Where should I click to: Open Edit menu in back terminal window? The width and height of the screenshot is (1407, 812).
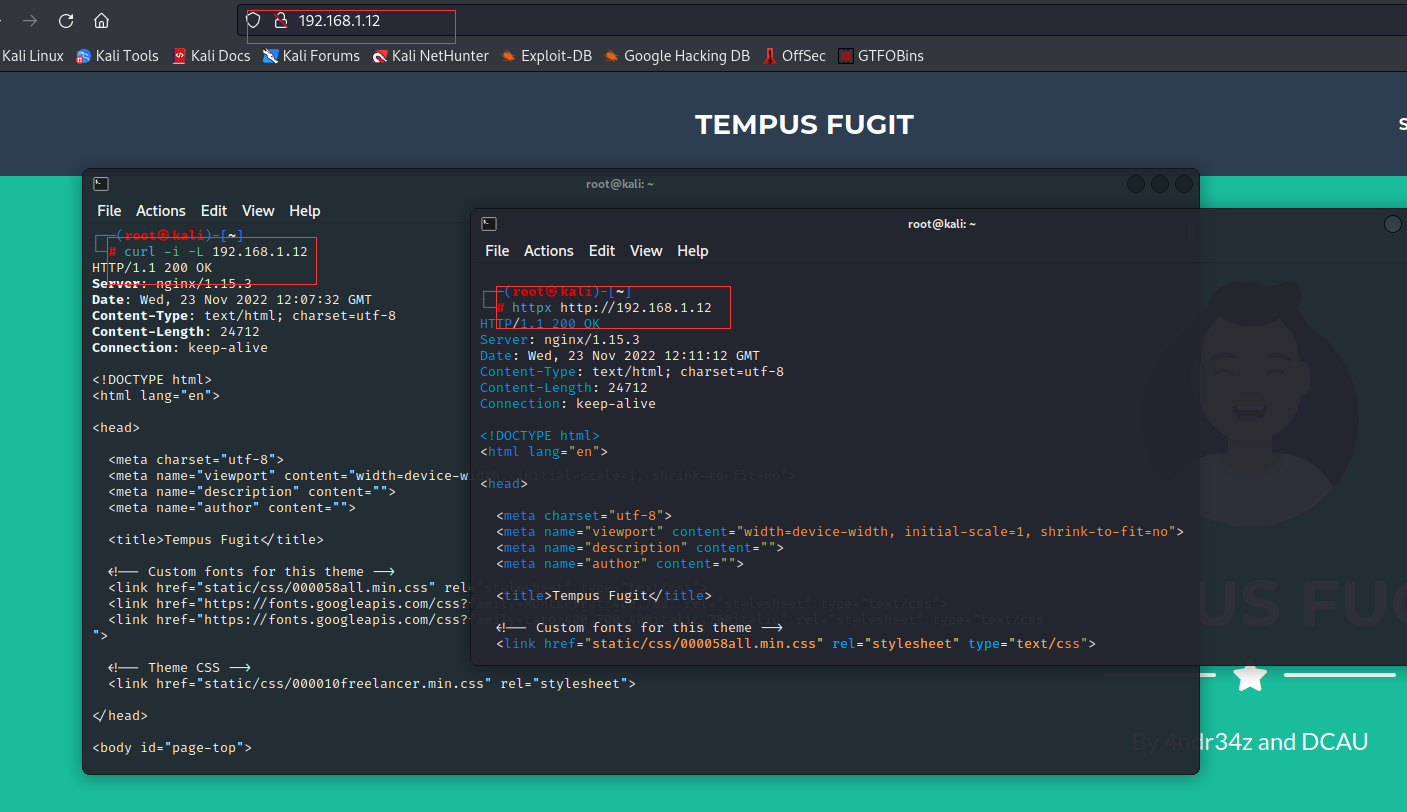[214, 211]
